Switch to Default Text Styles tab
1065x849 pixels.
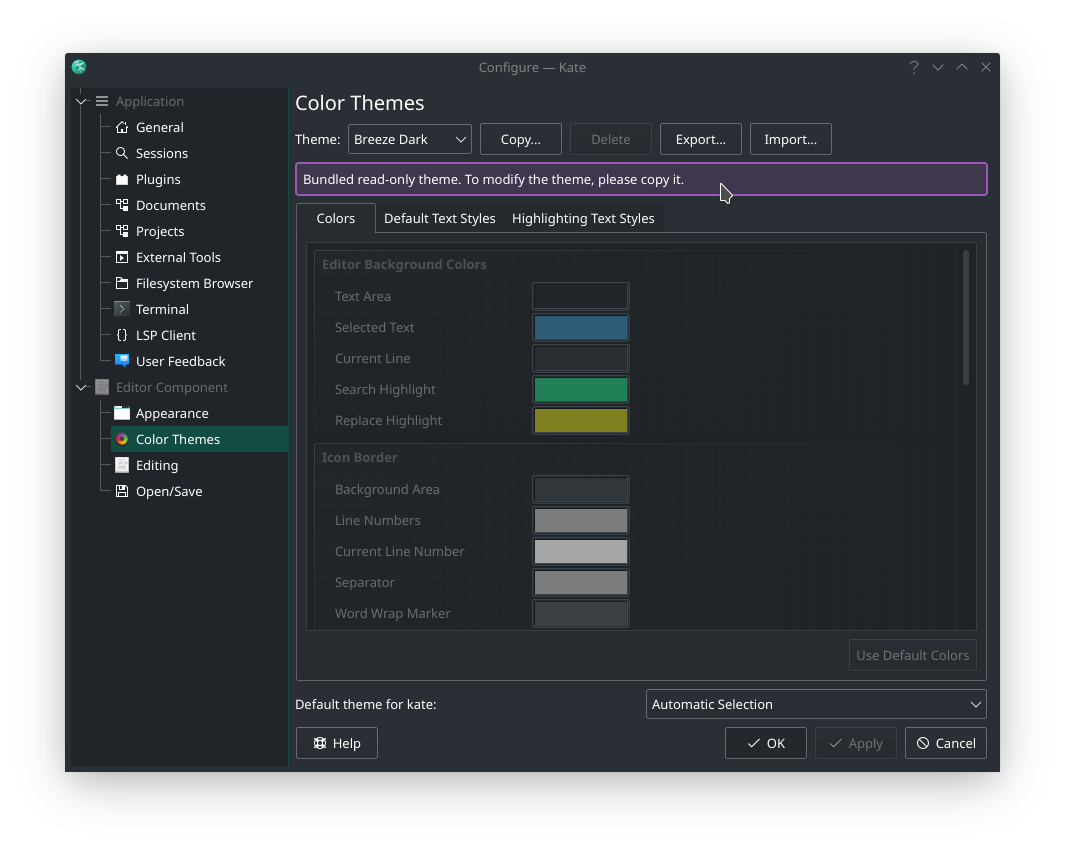click(x=439, y=218)
